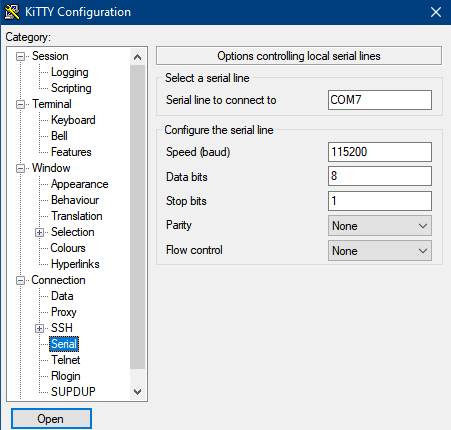This screenshot has width=451, height=430.
Task: Click the Stop bits input field
Action: coord(380,201)
